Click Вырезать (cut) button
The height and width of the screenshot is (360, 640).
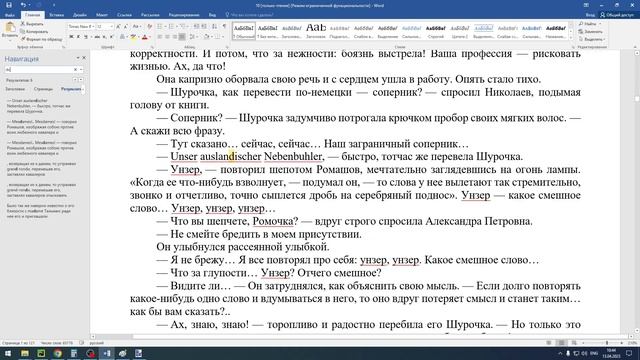point(32,24)
